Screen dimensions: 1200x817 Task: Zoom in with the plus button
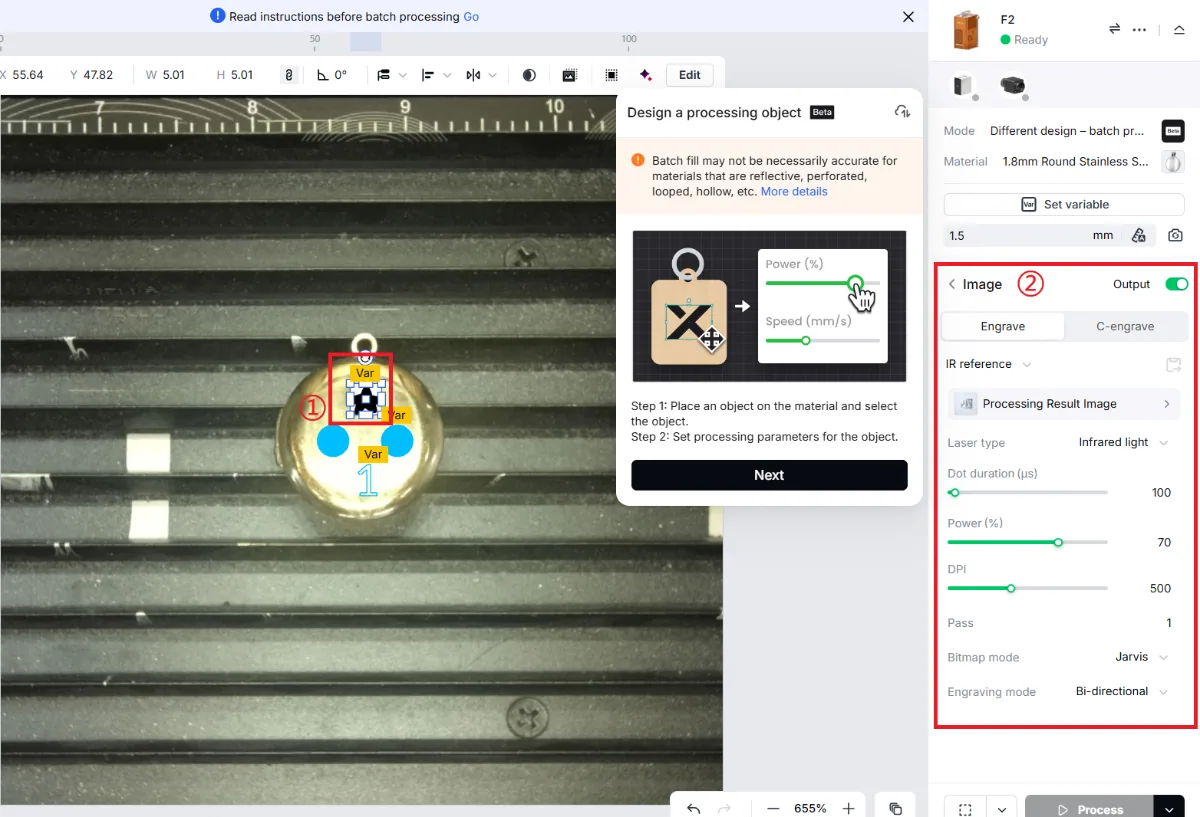[x=848, y=808]
